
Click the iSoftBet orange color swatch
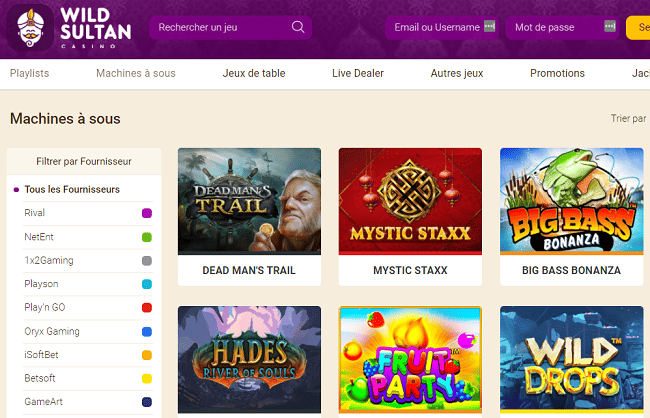[x=147, y=355]
